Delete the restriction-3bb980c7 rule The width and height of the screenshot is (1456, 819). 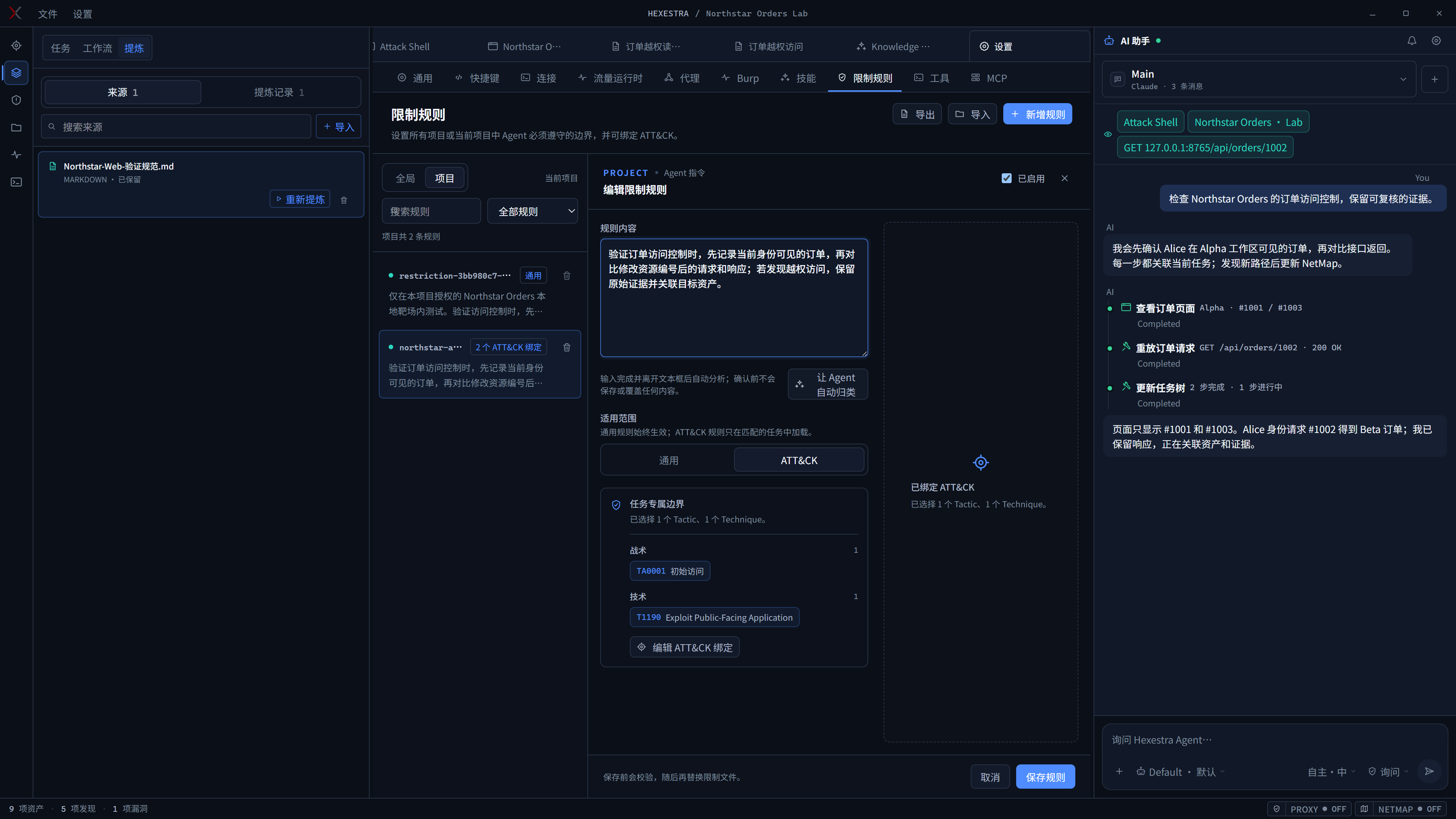tap(567, 276)
